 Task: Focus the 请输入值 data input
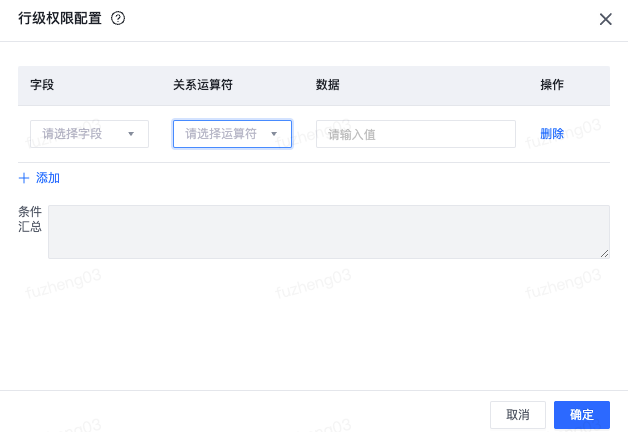pyautogui.click(x=416, y=134)
